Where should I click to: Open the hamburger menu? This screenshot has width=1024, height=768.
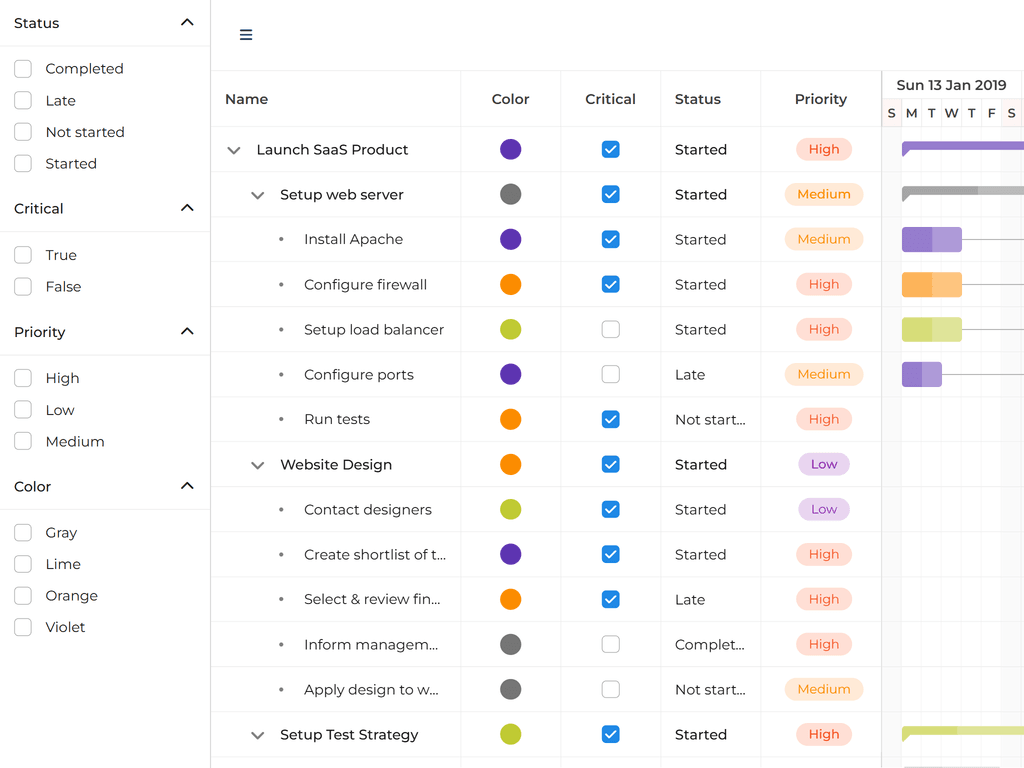click(245, 34)
